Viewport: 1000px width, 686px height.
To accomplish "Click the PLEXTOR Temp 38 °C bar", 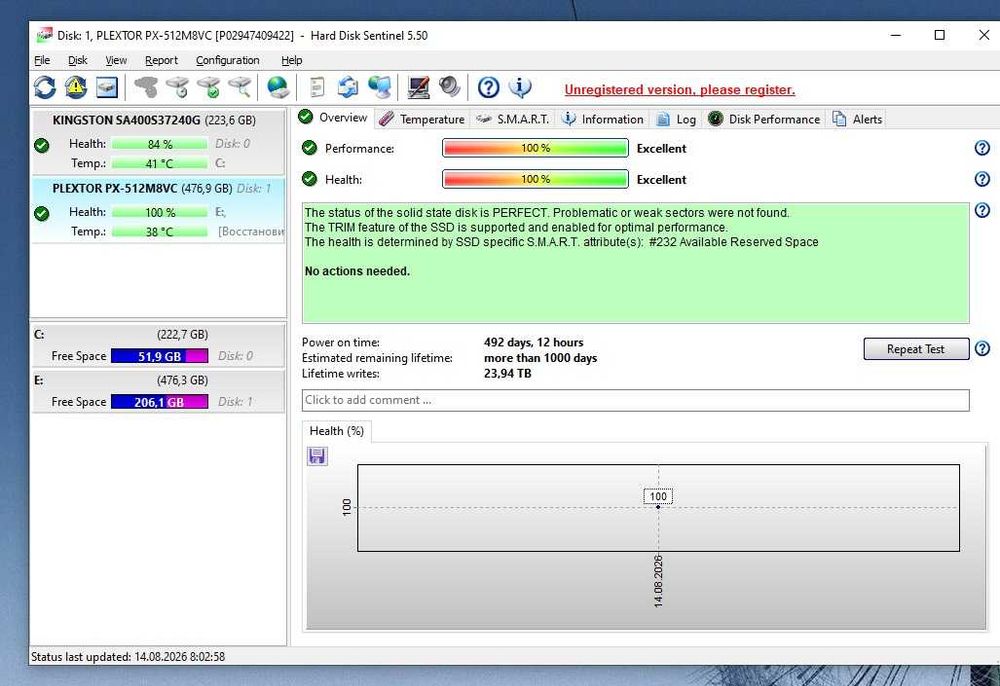I will click(159, 231).
